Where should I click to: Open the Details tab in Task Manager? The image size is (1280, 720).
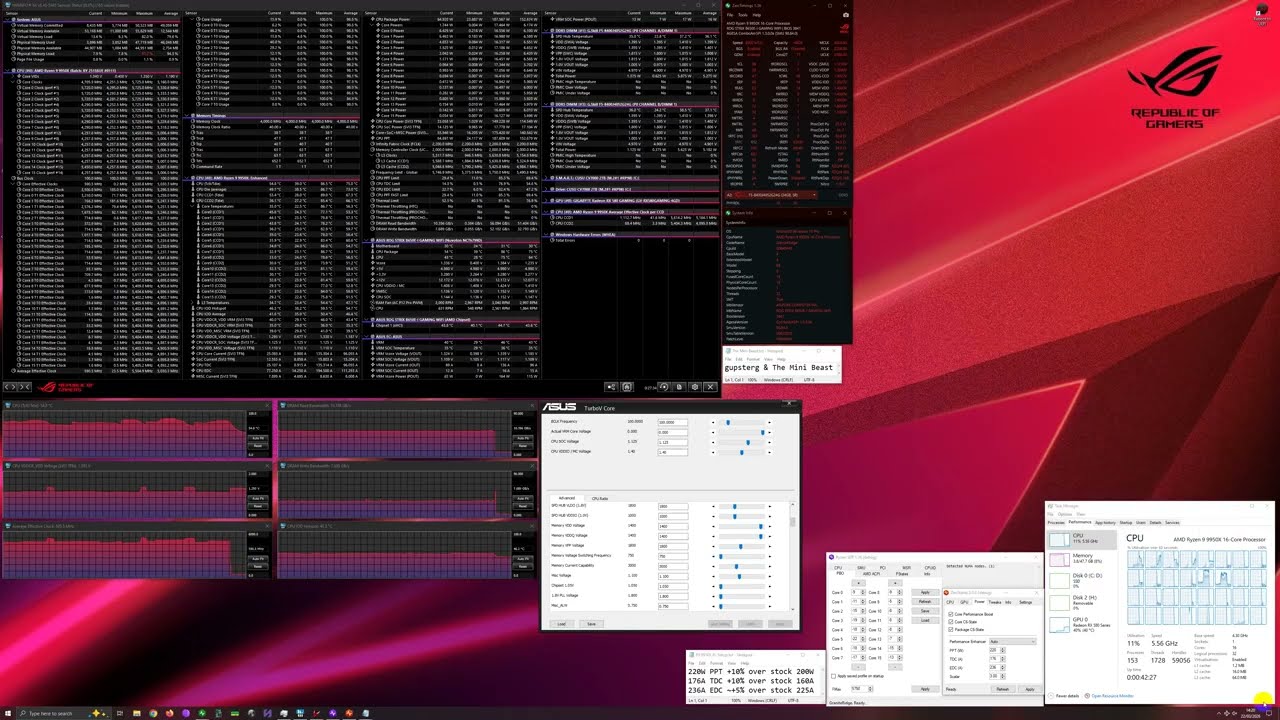tap(1155, 522)
